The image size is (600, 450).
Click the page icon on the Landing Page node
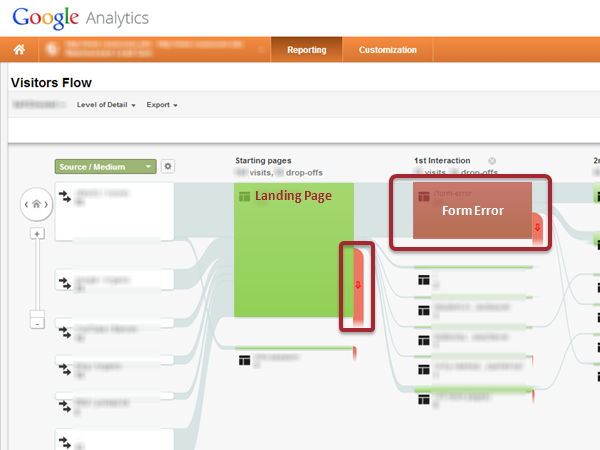tap(245, 197)
